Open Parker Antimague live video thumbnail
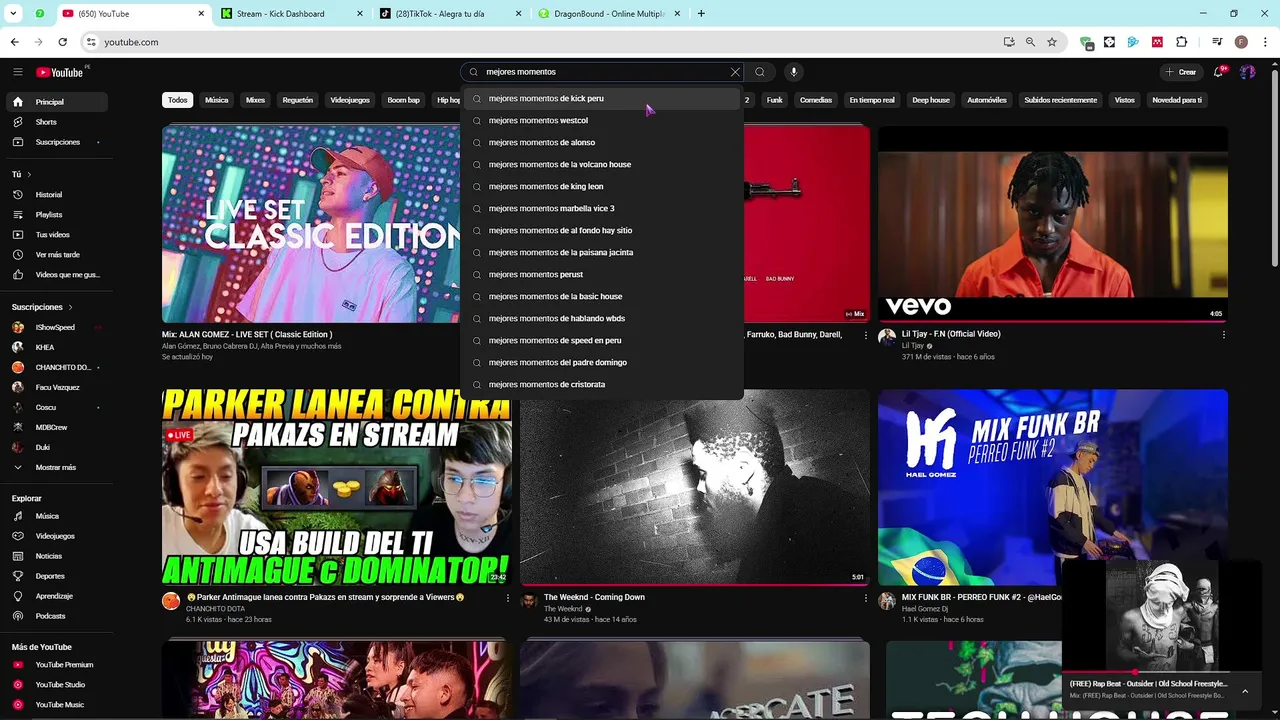The width and height of the screenshot is (1280, 720). tap(337, 488)
